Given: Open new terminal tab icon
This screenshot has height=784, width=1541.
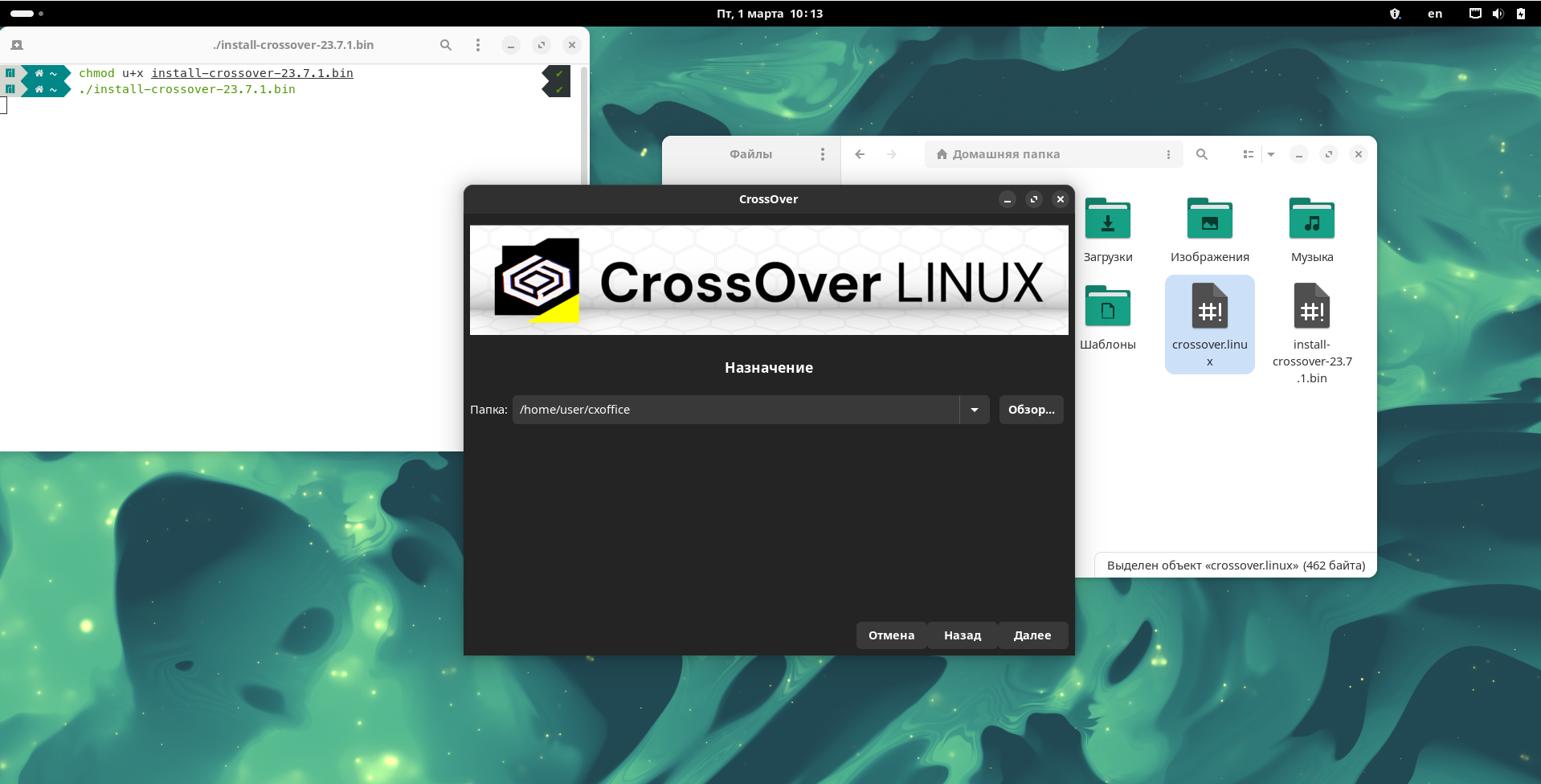Looking at the screenshot, I should coord(17,45).
